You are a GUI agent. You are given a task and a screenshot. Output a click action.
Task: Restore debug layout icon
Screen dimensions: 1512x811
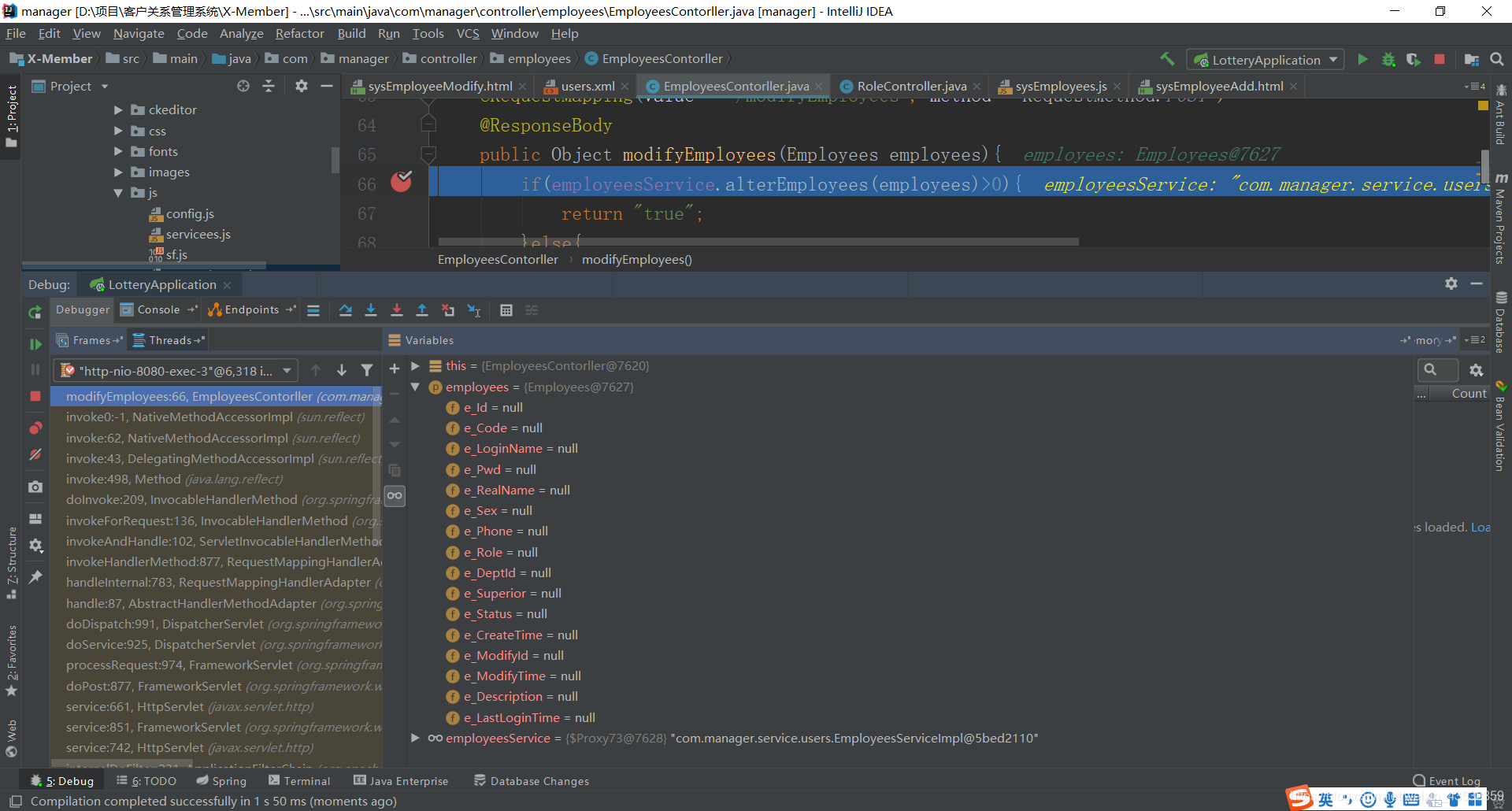(x=35, y=519)
